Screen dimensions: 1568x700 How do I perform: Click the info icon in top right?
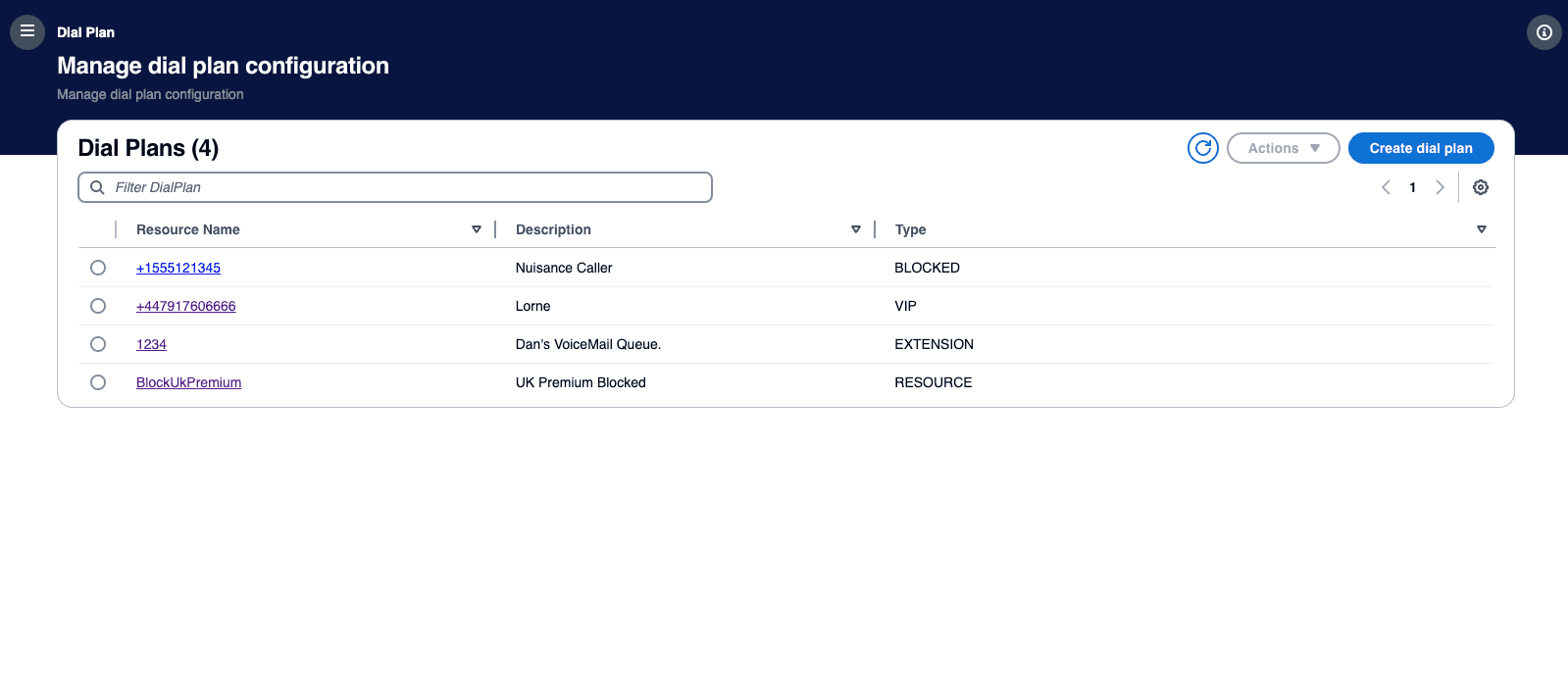coord(1543,32)
